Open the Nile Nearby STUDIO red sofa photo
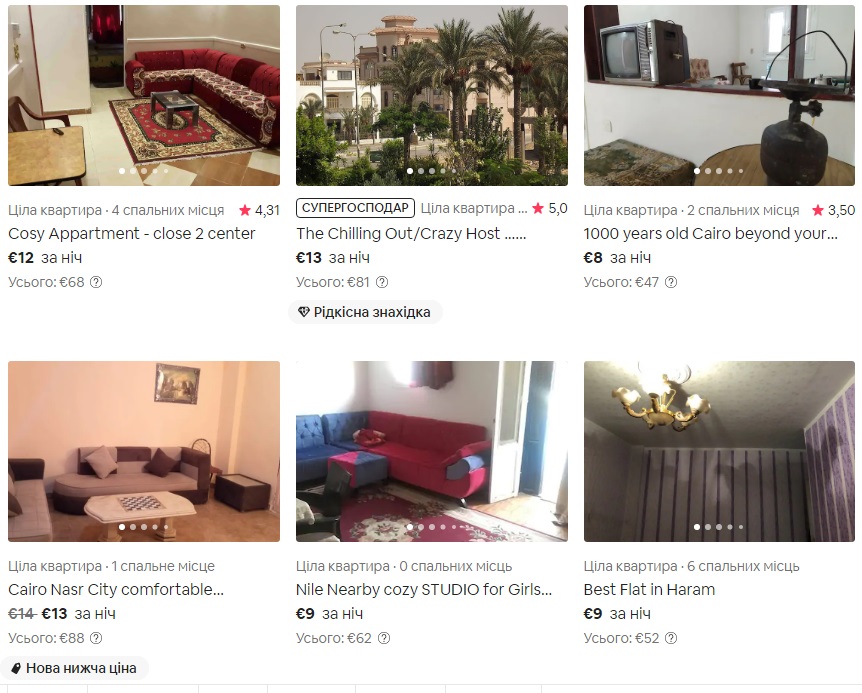The image size is (862, 693). pyautogui.click(x=432, y=451)
